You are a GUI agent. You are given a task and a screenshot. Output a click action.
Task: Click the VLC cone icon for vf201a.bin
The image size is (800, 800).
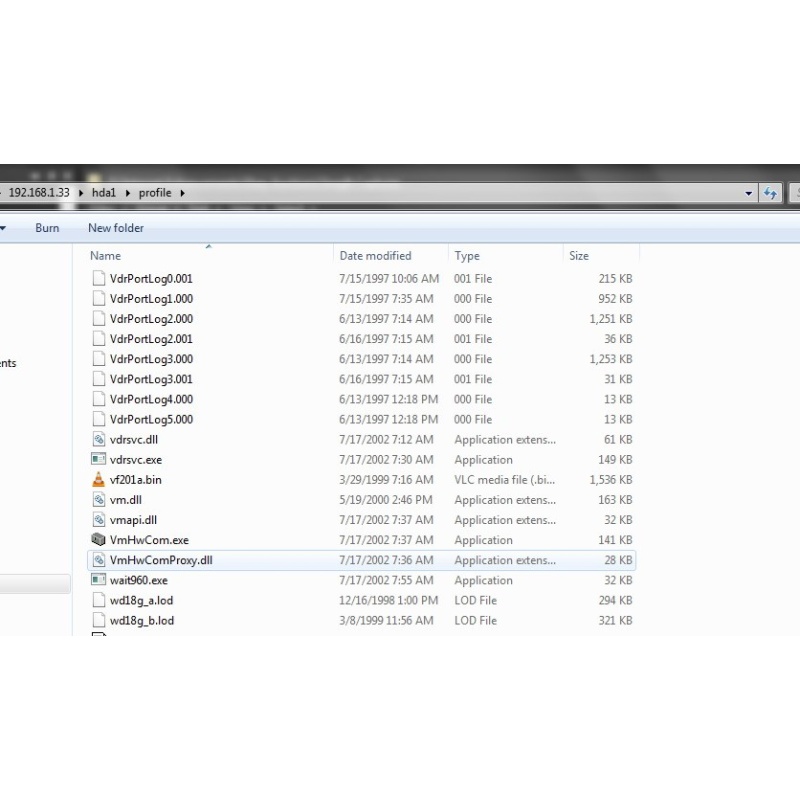pos(98,480)
